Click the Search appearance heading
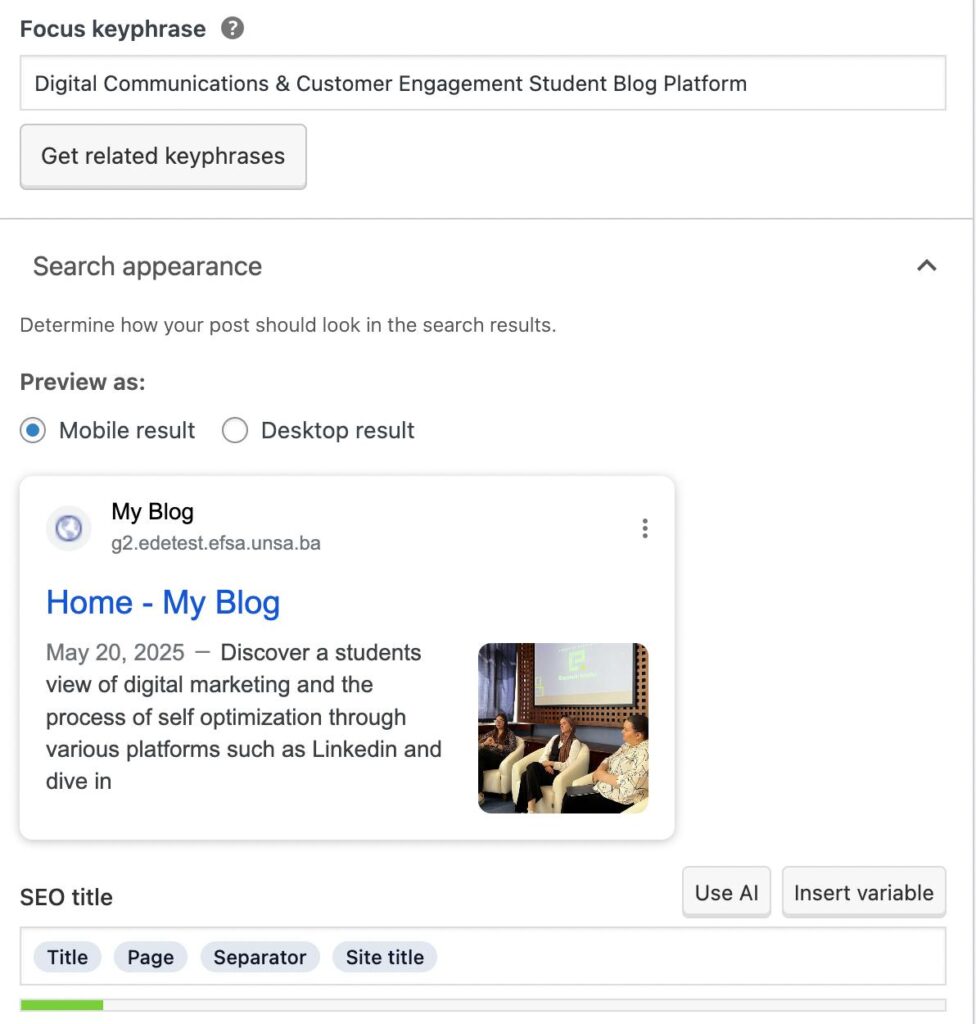Viewport: 976px width, 1024px height. coord(148,266)
